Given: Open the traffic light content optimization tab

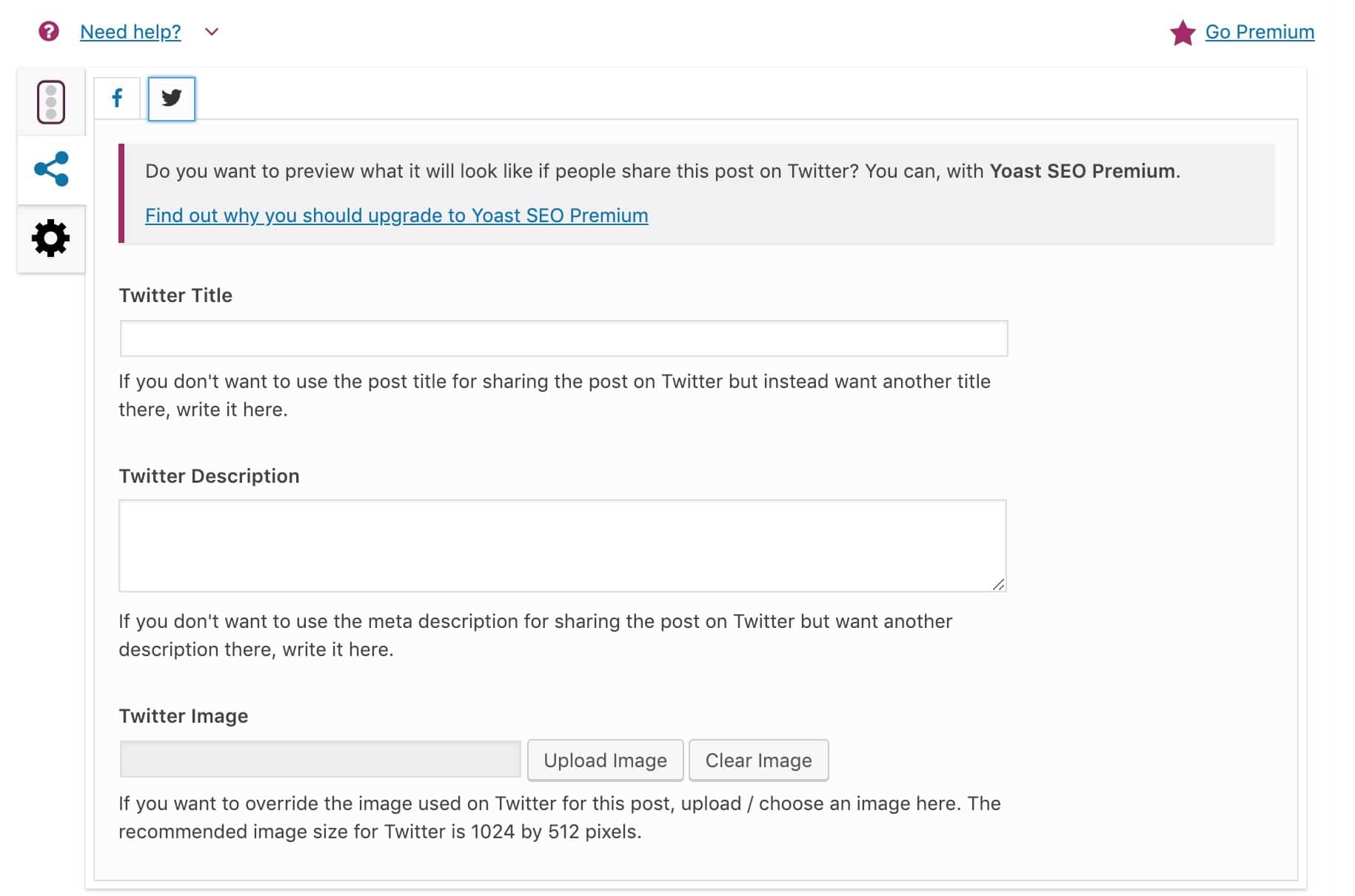Looking at the screenshot, I should point(51,101).
